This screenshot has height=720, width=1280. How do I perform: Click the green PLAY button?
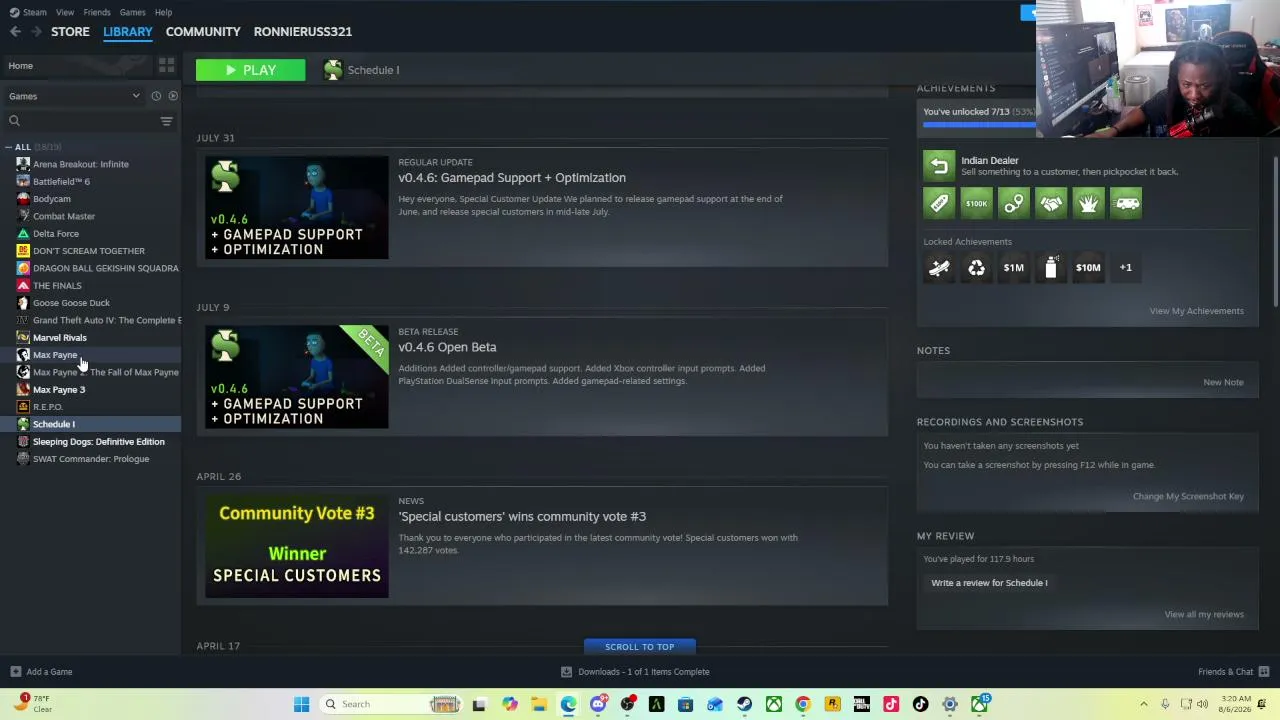click(251, 70)
